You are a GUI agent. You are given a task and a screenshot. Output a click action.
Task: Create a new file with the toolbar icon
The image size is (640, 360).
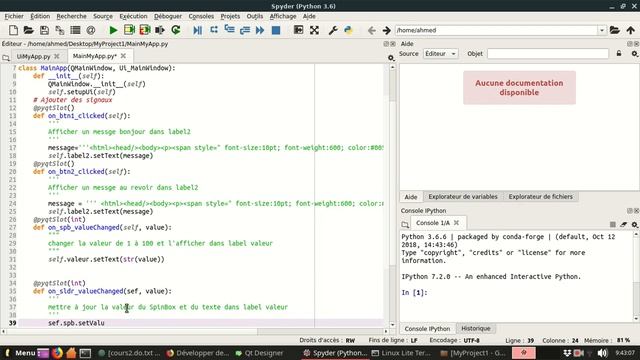click(13, 30)
